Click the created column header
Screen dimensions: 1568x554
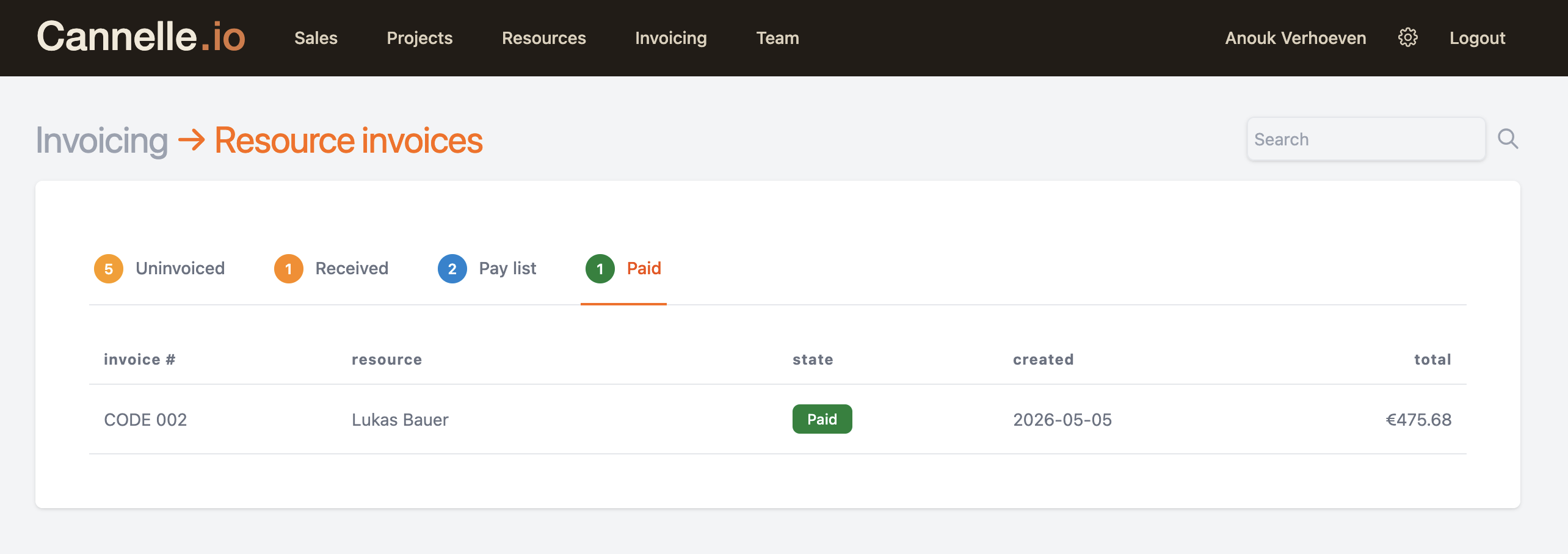tap(1043, 360)
